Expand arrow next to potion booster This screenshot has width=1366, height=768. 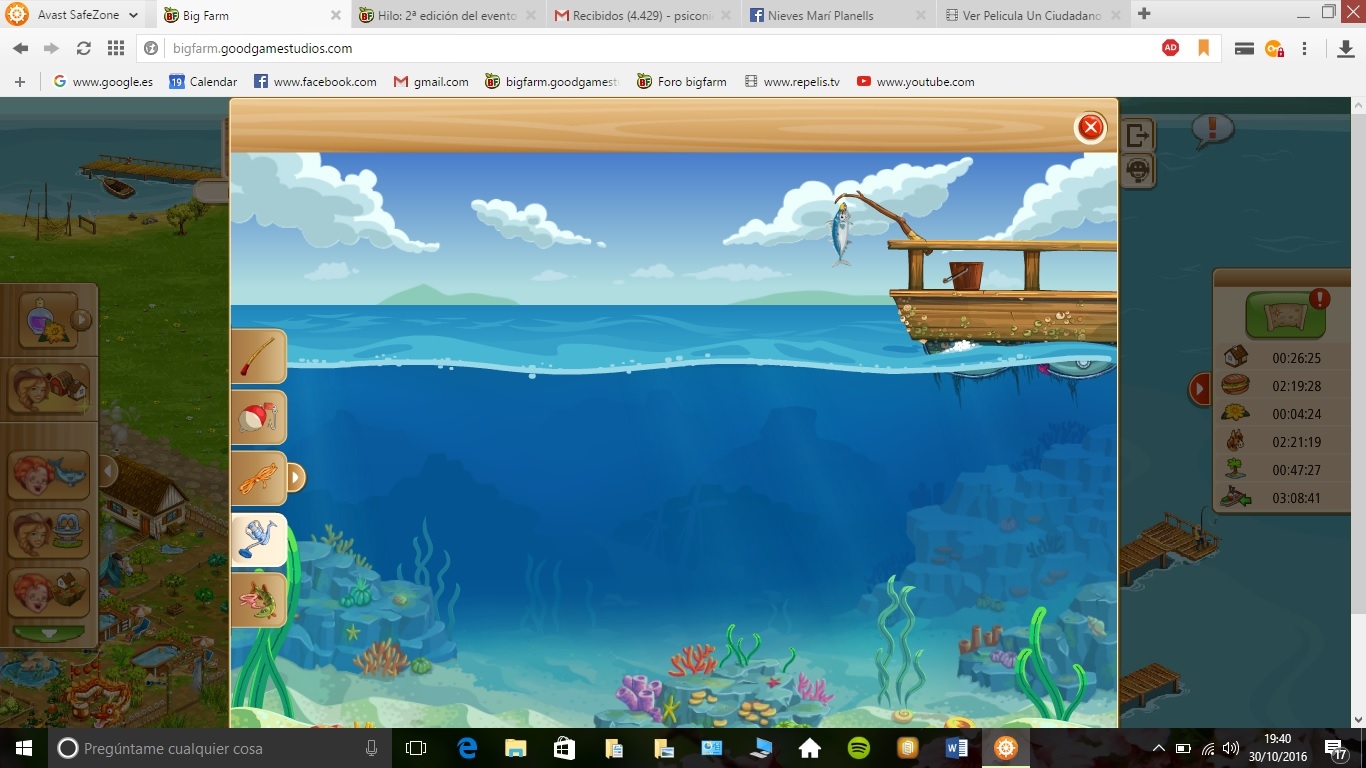point(82,320)
